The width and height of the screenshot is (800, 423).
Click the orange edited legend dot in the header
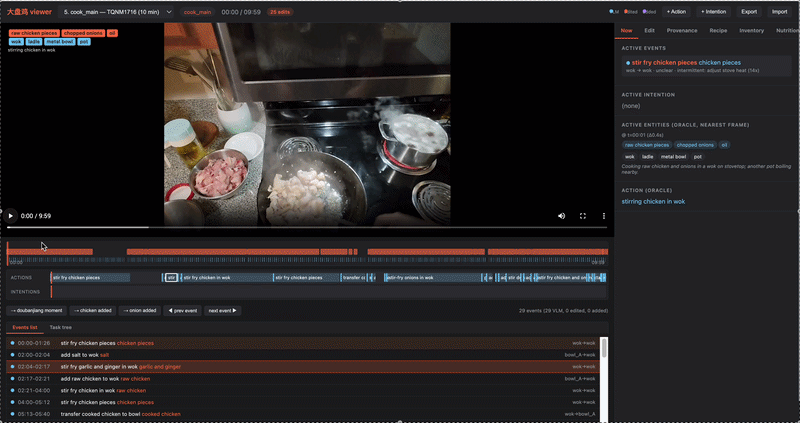[626, 11]
